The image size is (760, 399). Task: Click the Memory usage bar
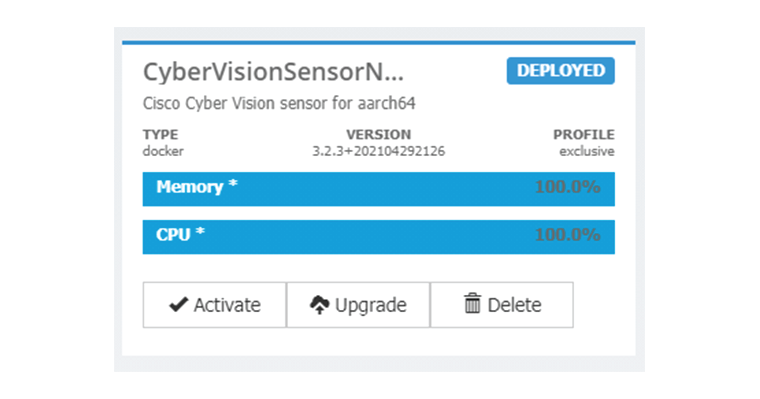[x=379, y=189]
